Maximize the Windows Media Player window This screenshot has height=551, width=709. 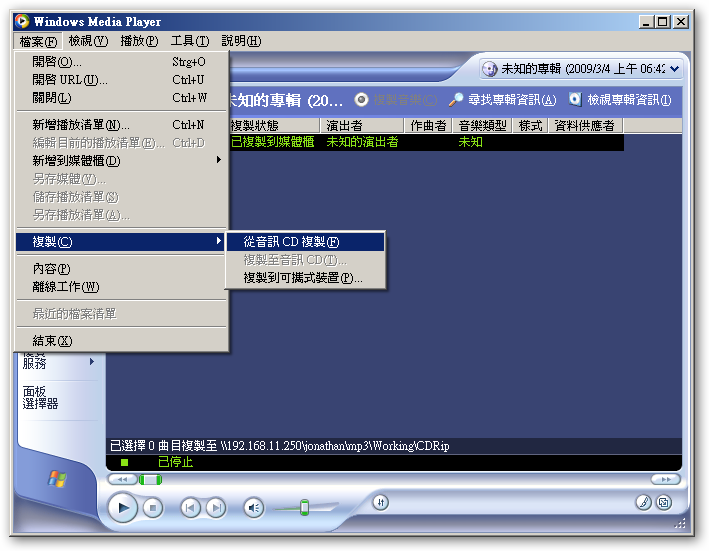(x=663, y=22)
